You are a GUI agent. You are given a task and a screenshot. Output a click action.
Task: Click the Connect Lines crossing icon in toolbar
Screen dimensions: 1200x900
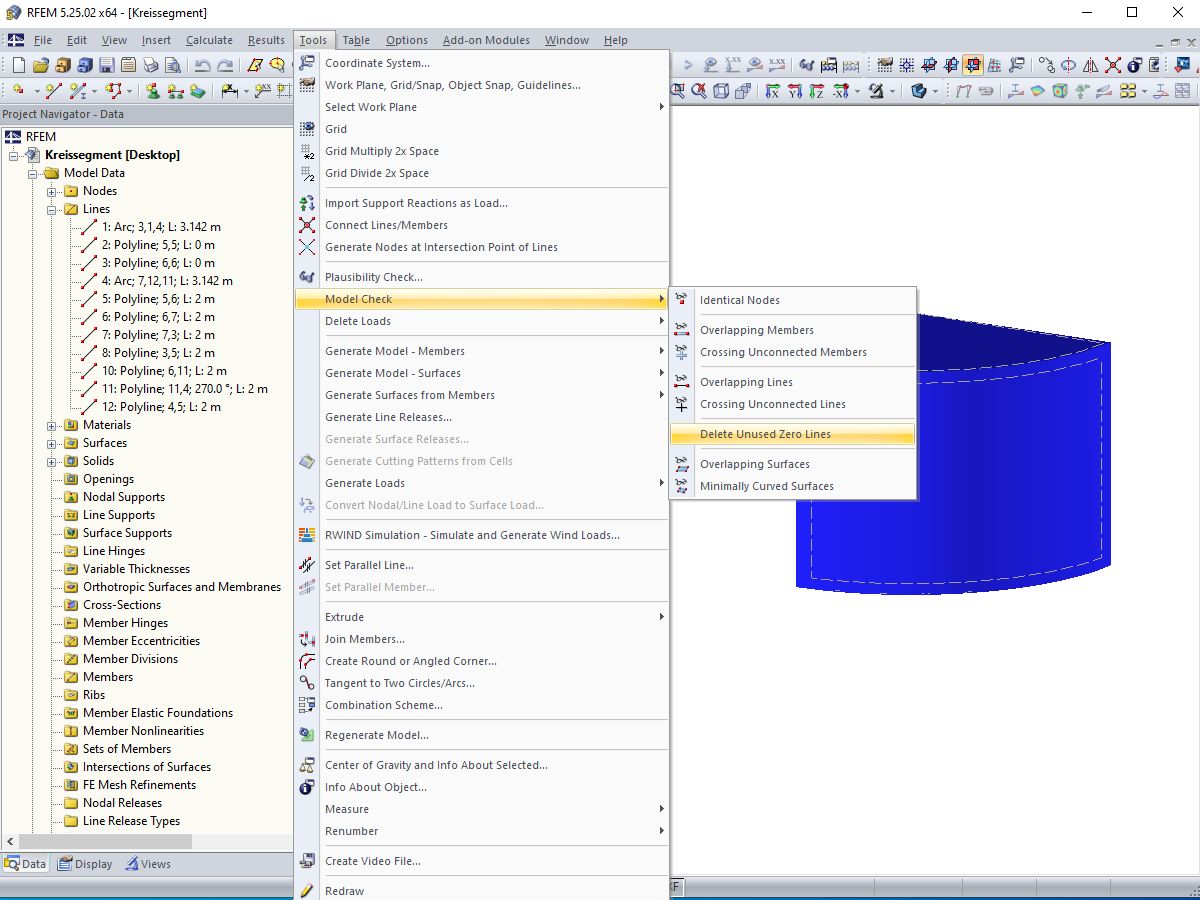(1112, 65)
